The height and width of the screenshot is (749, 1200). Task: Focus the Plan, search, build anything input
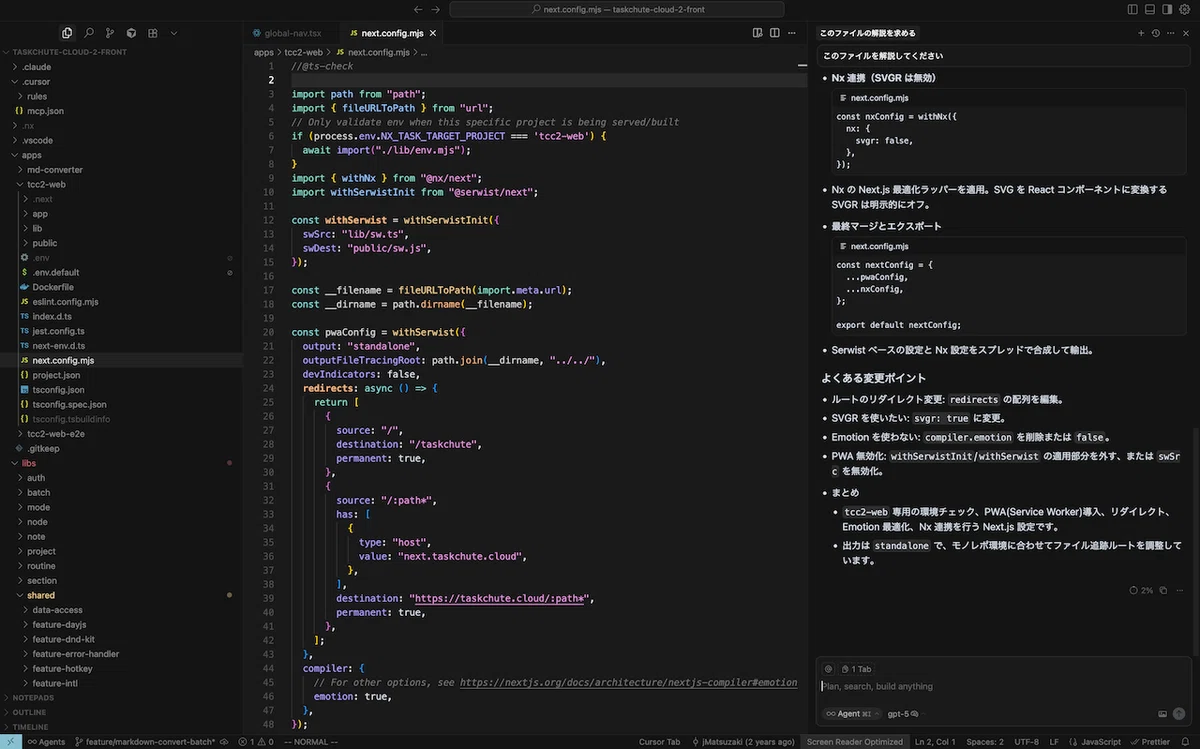1003,687
